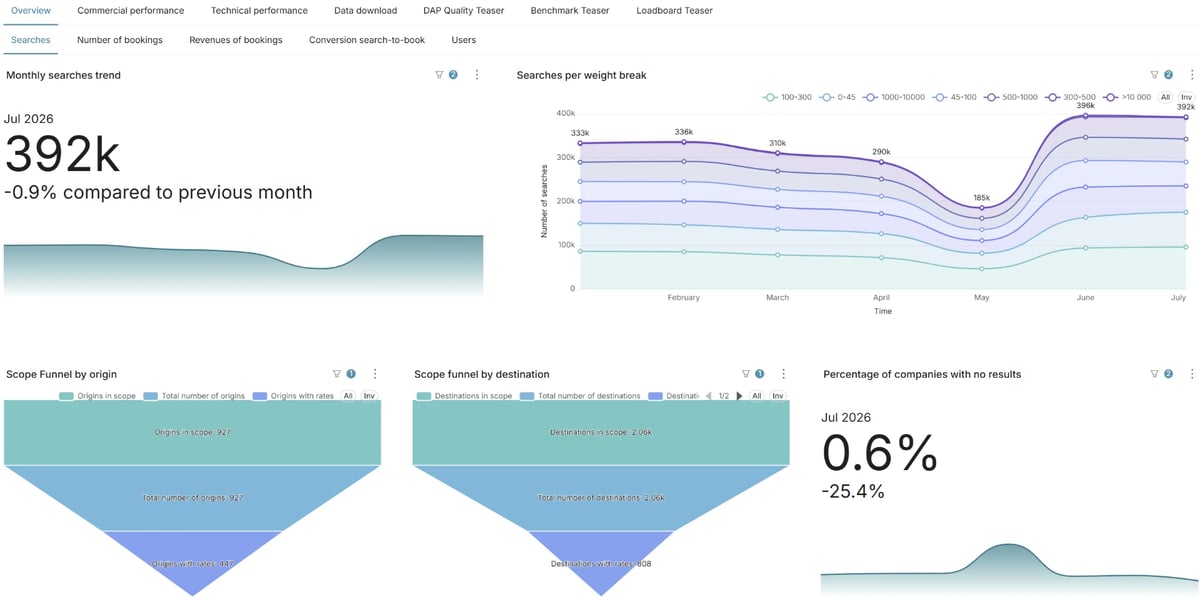Toggle the >10 000 legend series
Image resolution: width=1200 pixels, height=600 pixels.
(1127, 97)
